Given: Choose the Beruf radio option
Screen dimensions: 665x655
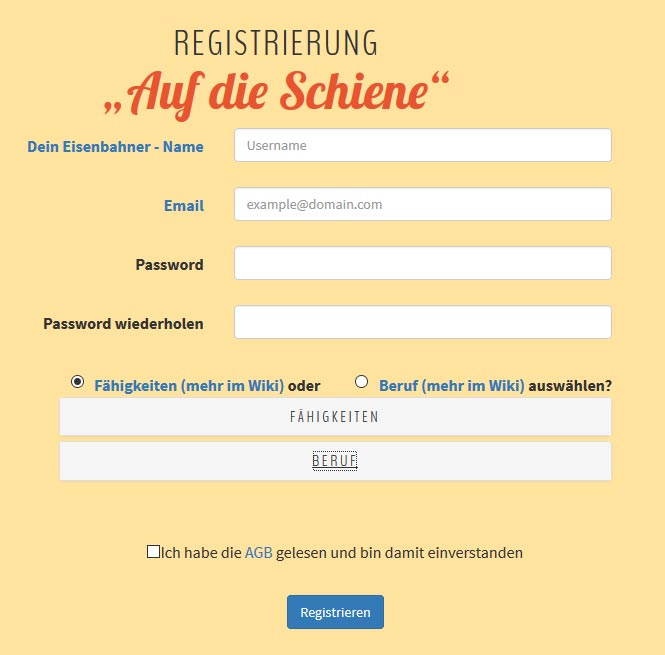Looking at the screenshot, I should [x=362, y=382].
